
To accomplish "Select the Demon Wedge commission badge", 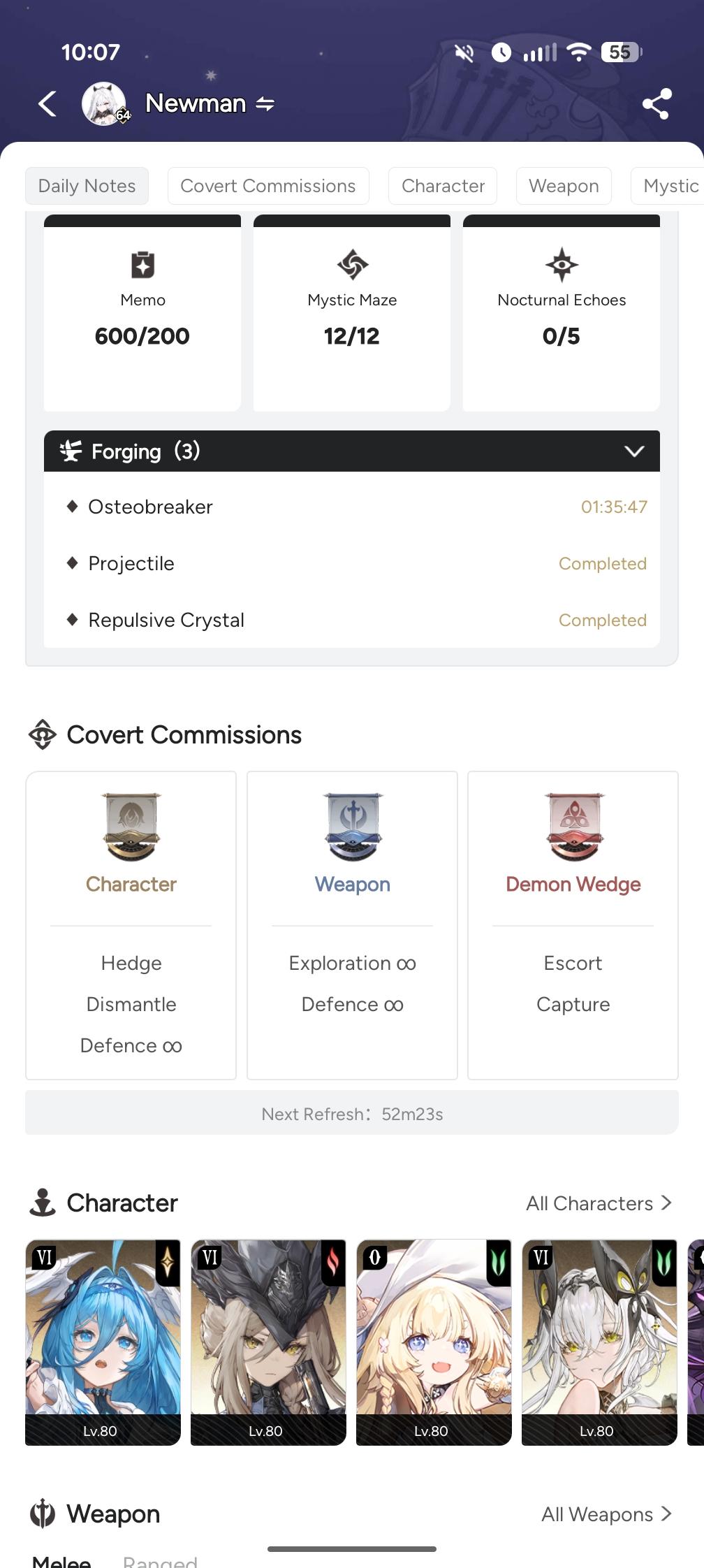I will click(x=573, y=827).
